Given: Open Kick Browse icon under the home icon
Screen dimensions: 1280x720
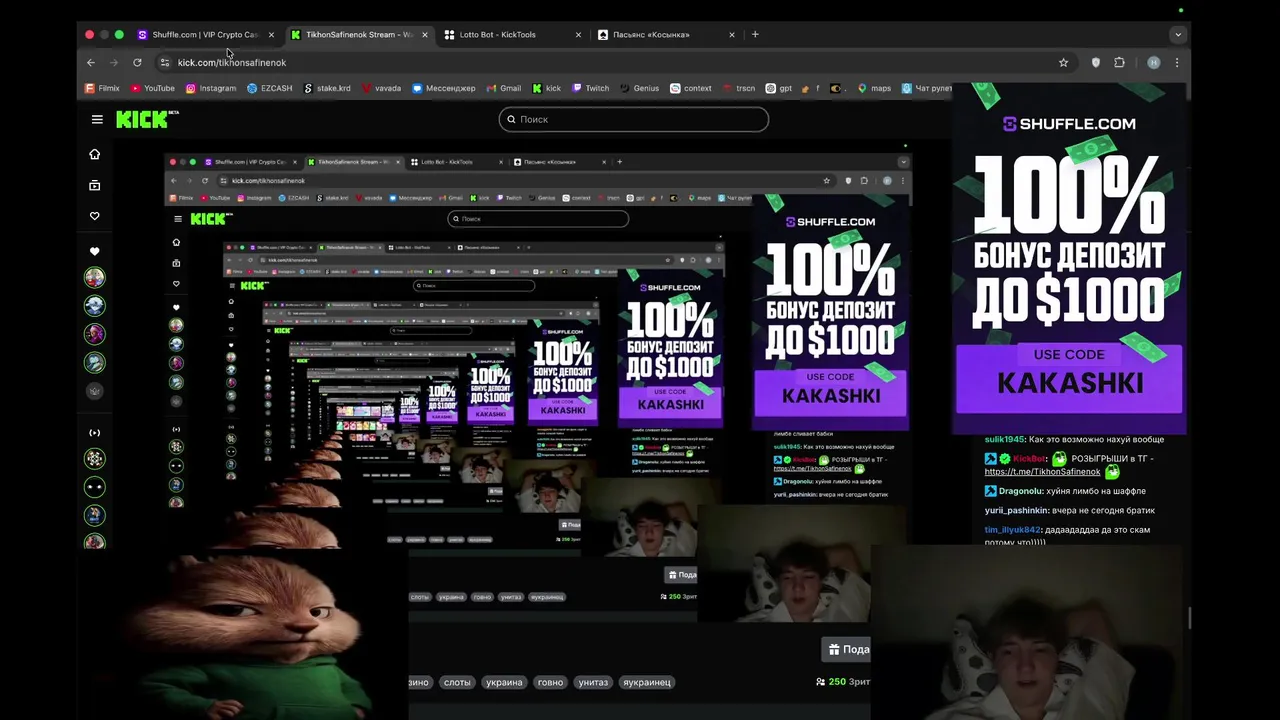Looking at the screenshot, I should (95, 185).
